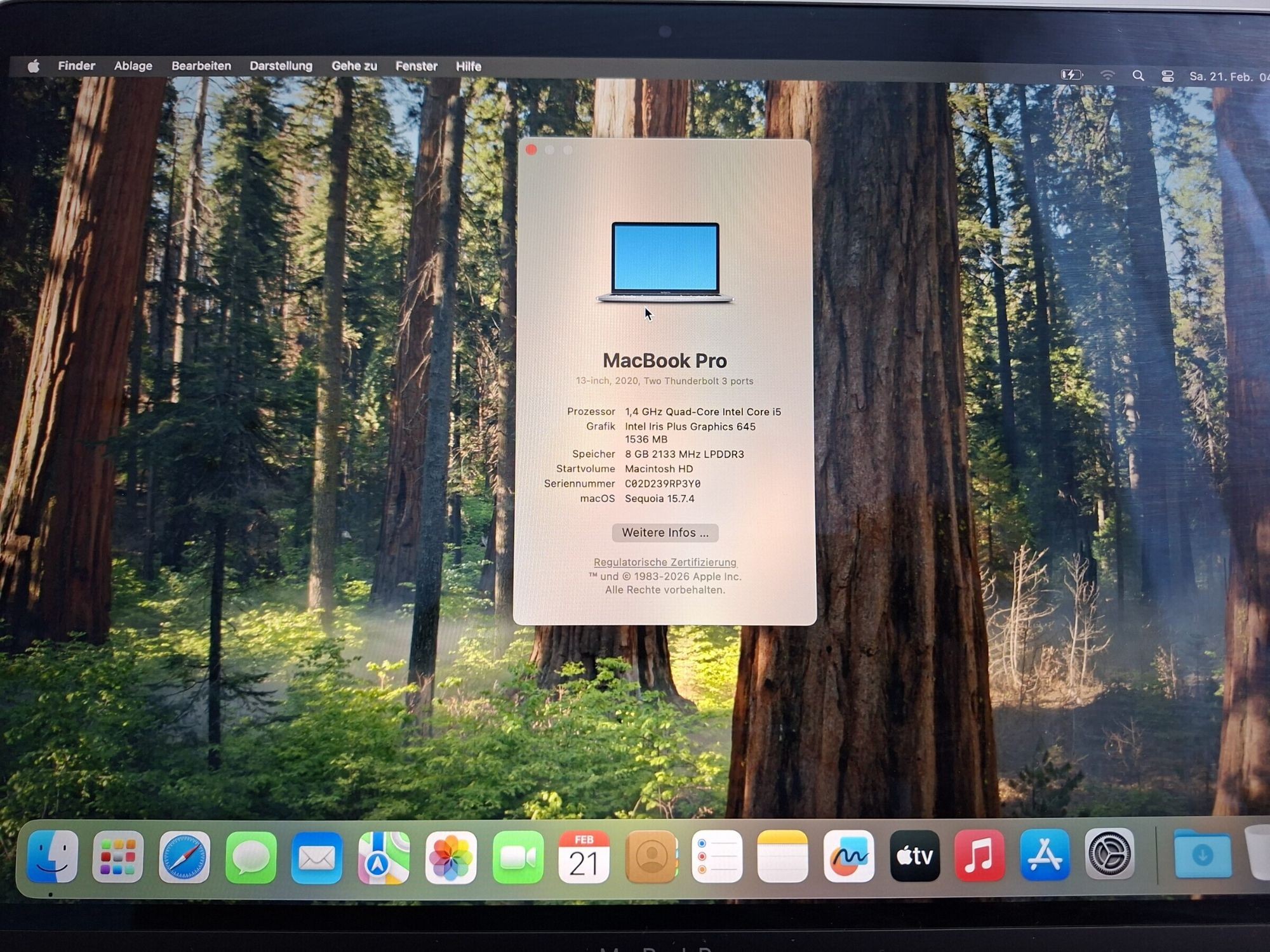This screenshot has height=952, width=1270.
Task: Click Launchpad icon in Dock
Action: point(117,857)
